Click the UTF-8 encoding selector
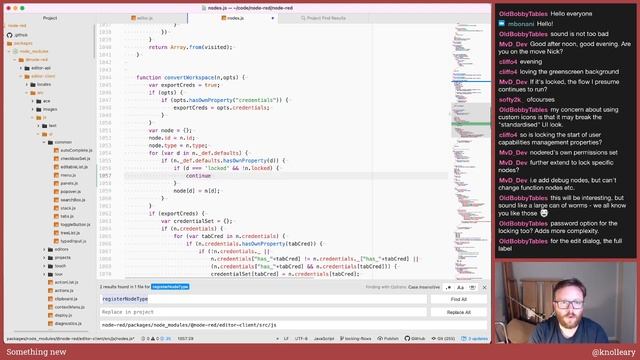The width and height of the screenshot is (640, 360). pos(301,338)
